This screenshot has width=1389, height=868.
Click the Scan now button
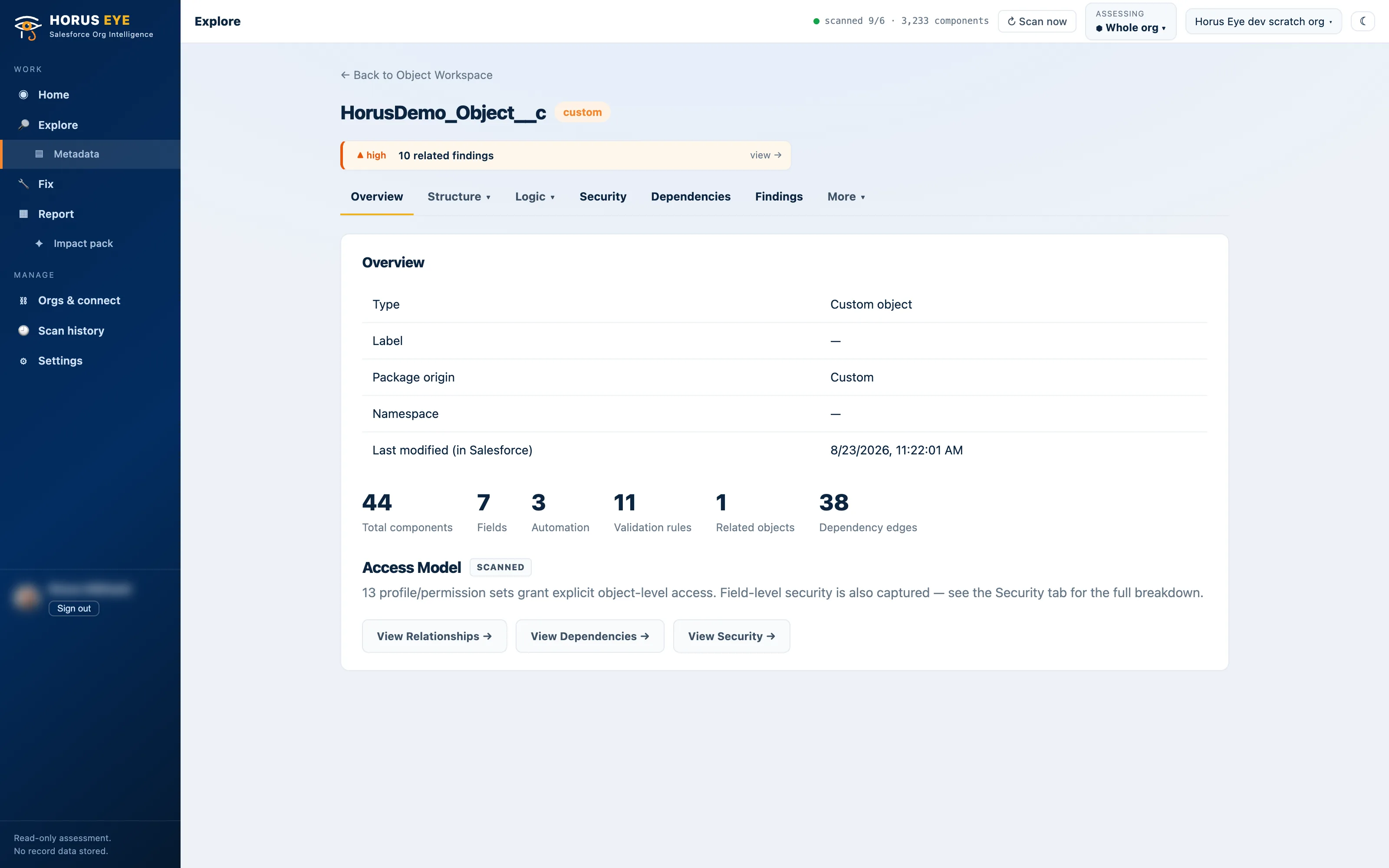coord(1037,21)
